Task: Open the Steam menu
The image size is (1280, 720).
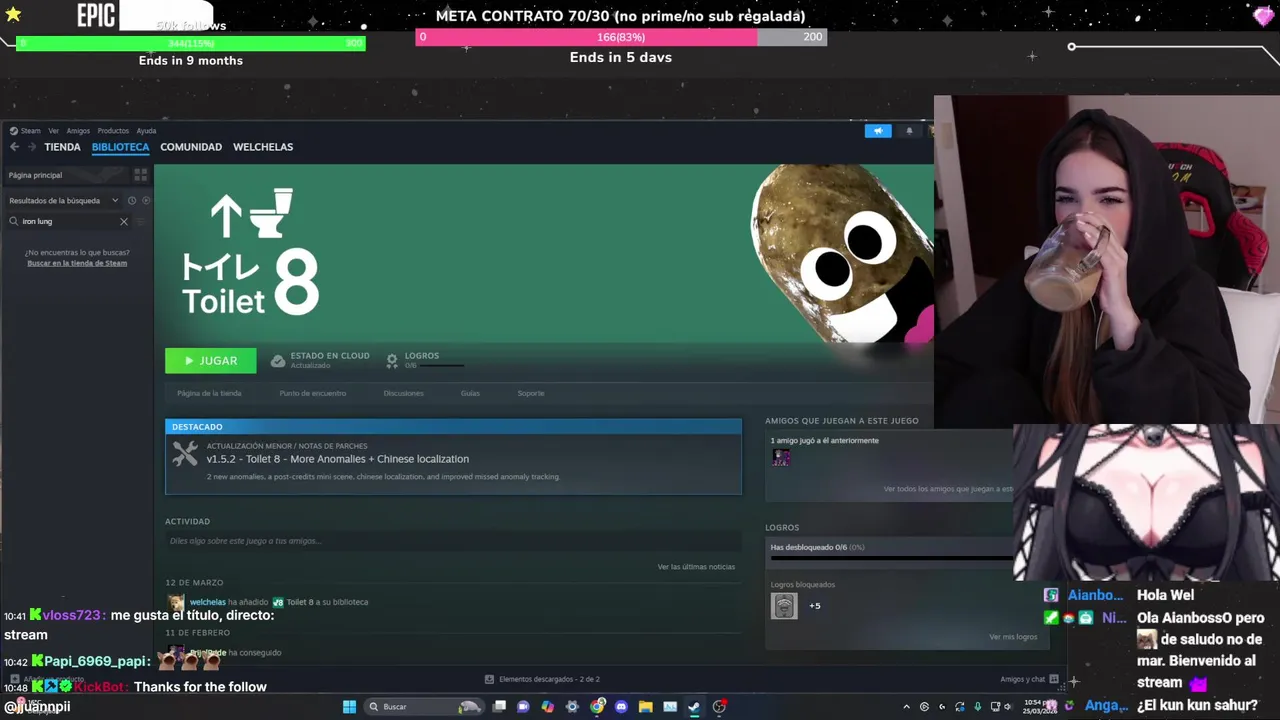Action: coord(26,131)
